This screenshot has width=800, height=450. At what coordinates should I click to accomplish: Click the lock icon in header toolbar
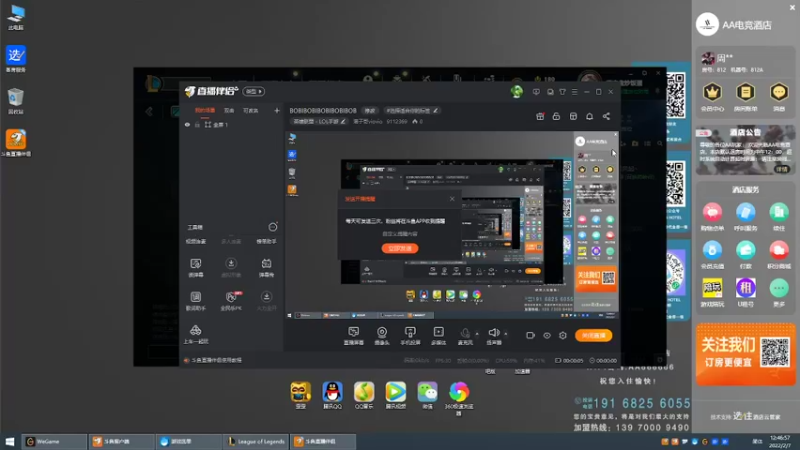pyautogui.click(x=556, y=116)
